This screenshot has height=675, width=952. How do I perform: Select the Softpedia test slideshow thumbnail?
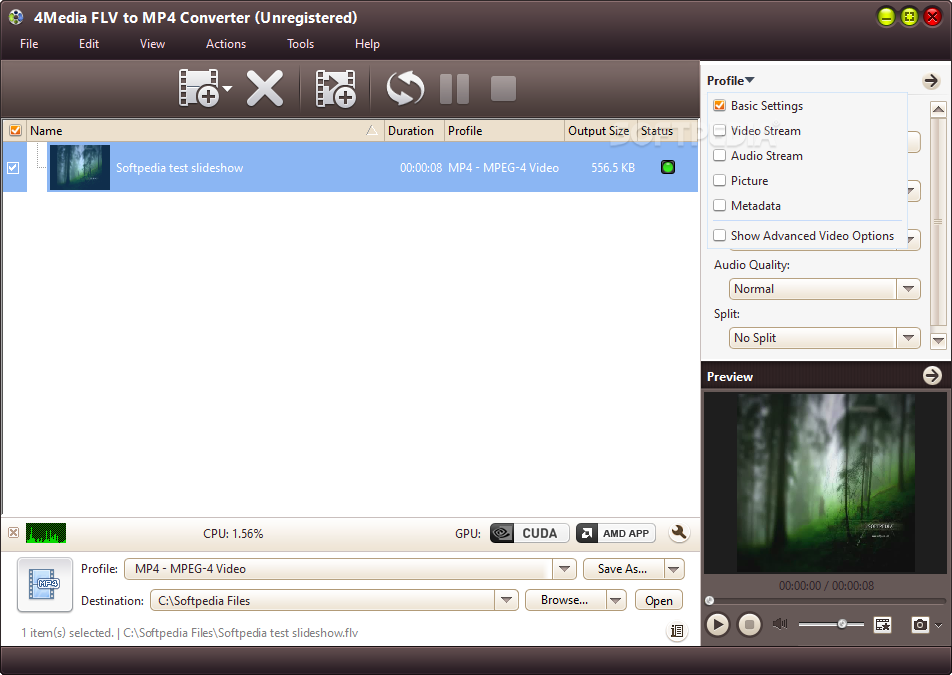tap(80, 167)
